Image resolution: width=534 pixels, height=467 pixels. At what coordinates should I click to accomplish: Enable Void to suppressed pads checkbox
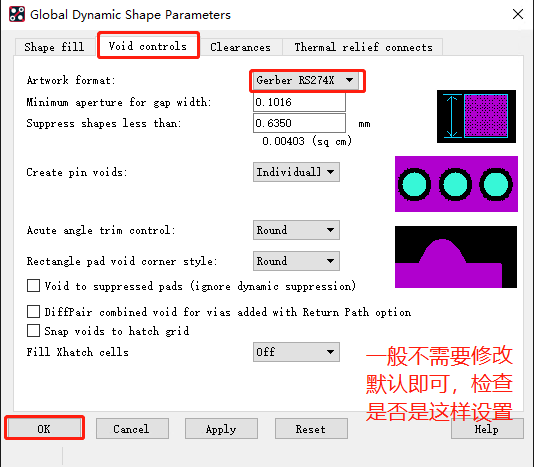click(33, 285)
